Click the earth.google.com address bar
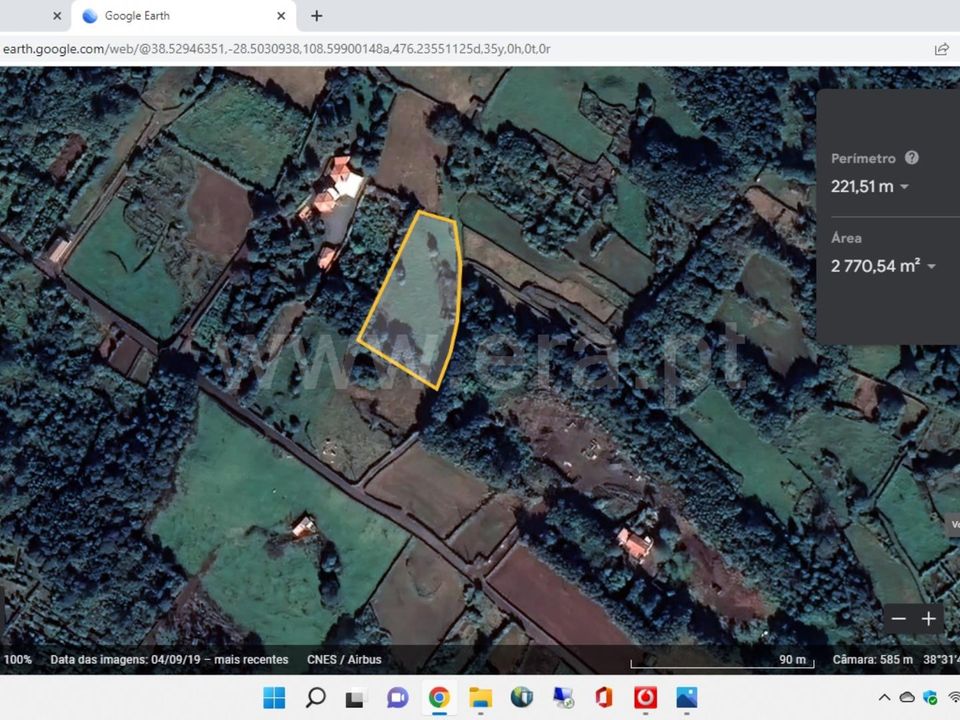This screenshot has height=720, width=960. 277,49
